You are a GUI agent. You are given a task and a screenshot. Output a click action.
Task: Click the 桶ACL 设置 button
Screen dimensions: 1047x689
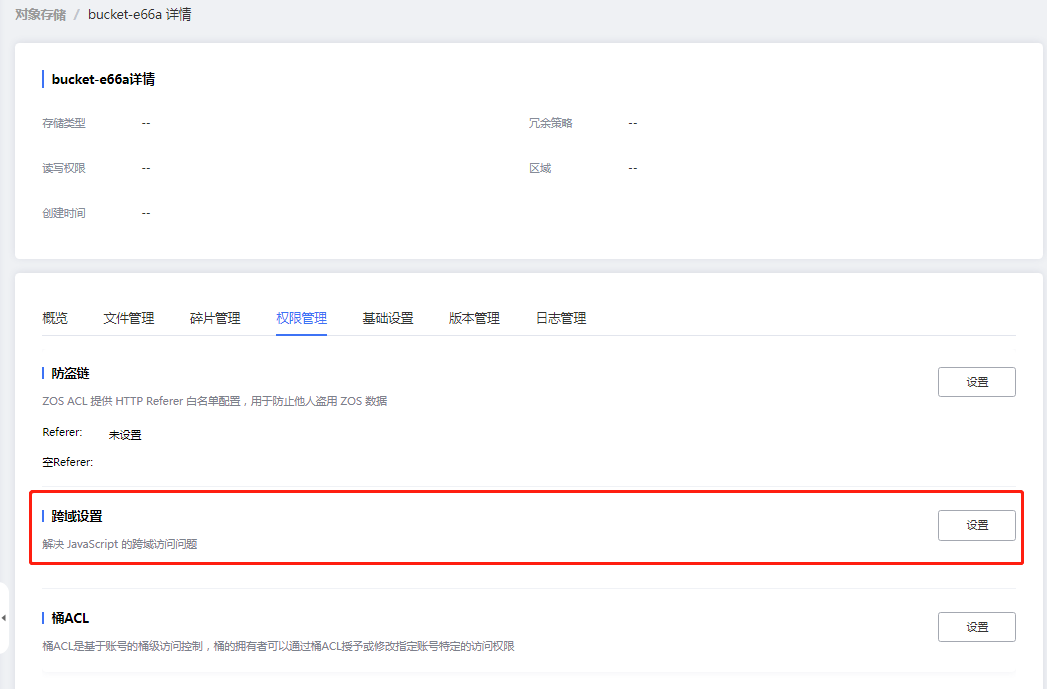tap(976, 627)
